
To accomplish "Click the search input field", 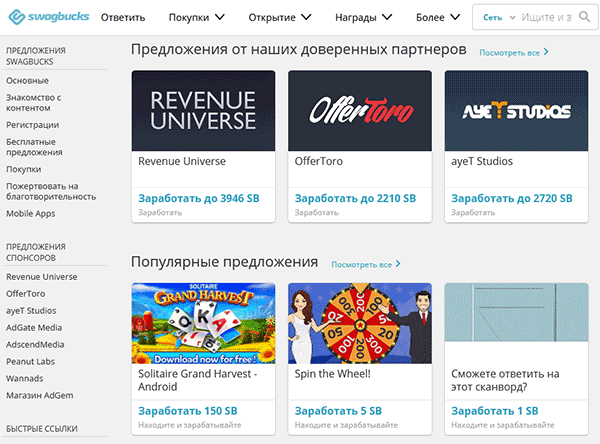I will coord(547,17).
